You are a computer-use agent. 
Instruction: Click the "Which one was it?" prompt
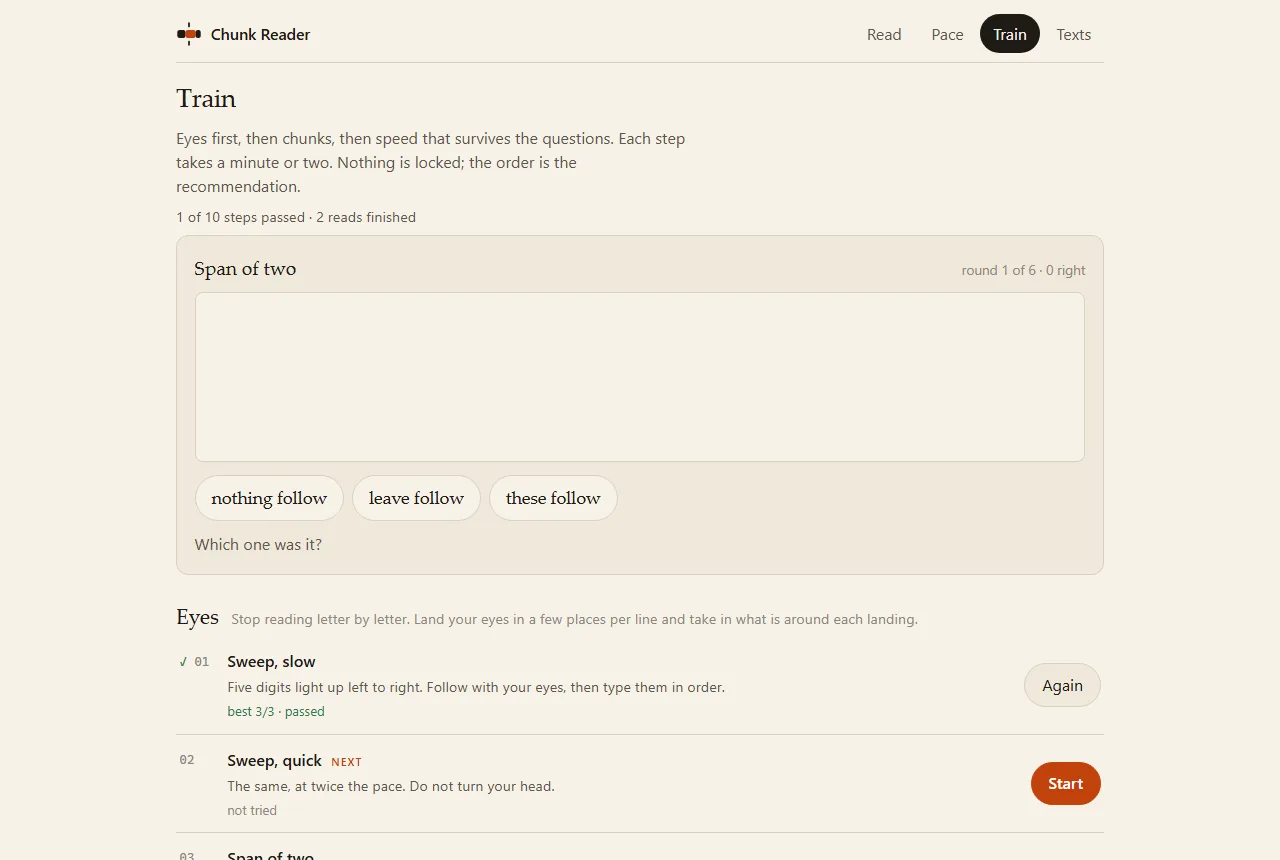pos(258,545)
